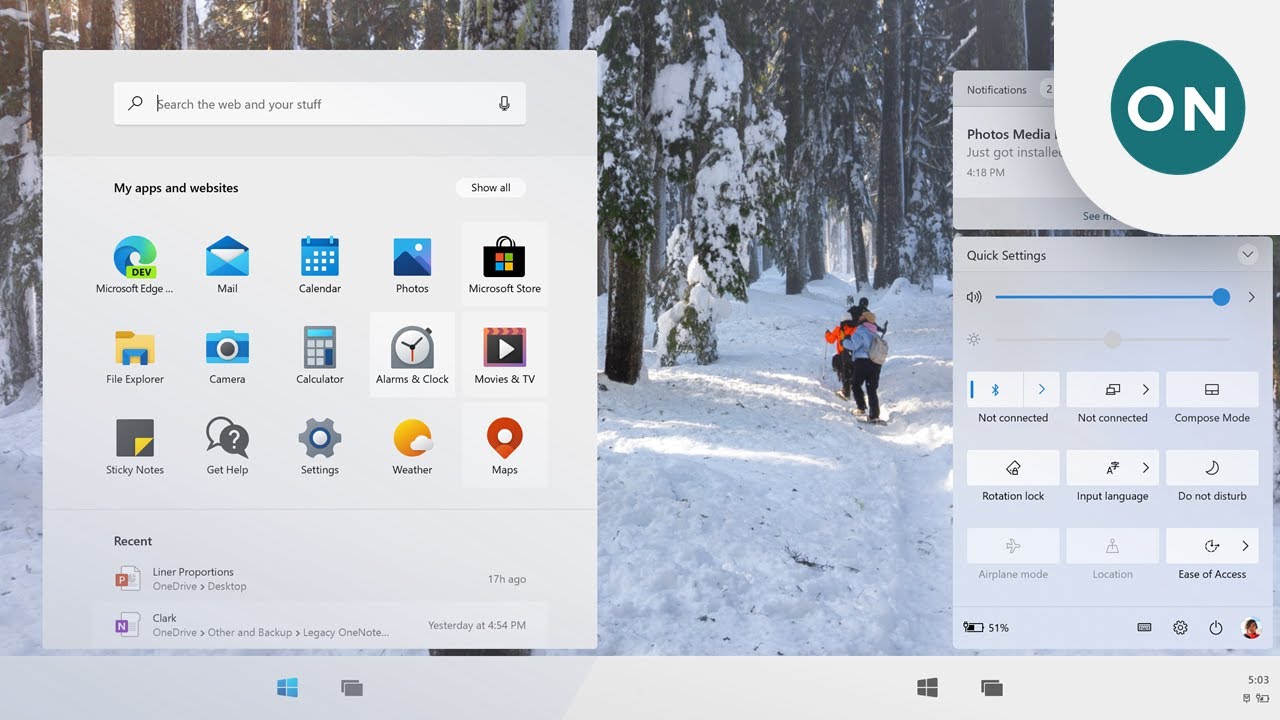
Task: Open Task View next to blue Start button
Action: coord(351,687)
